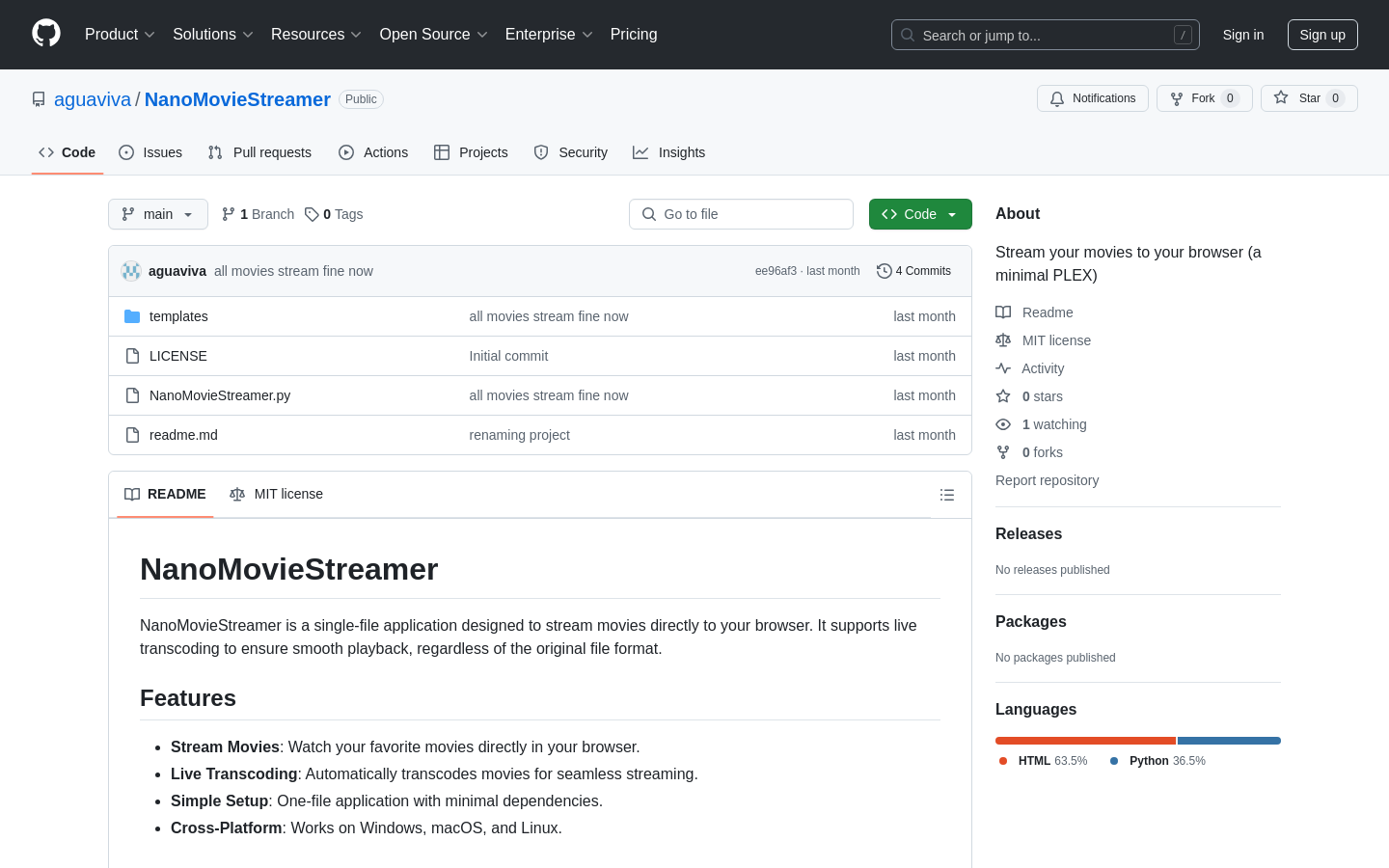The height and width of the screenshot is (868, 1389).
Task: Open the latest commit author name aguaviva
Action: [177, 271]
